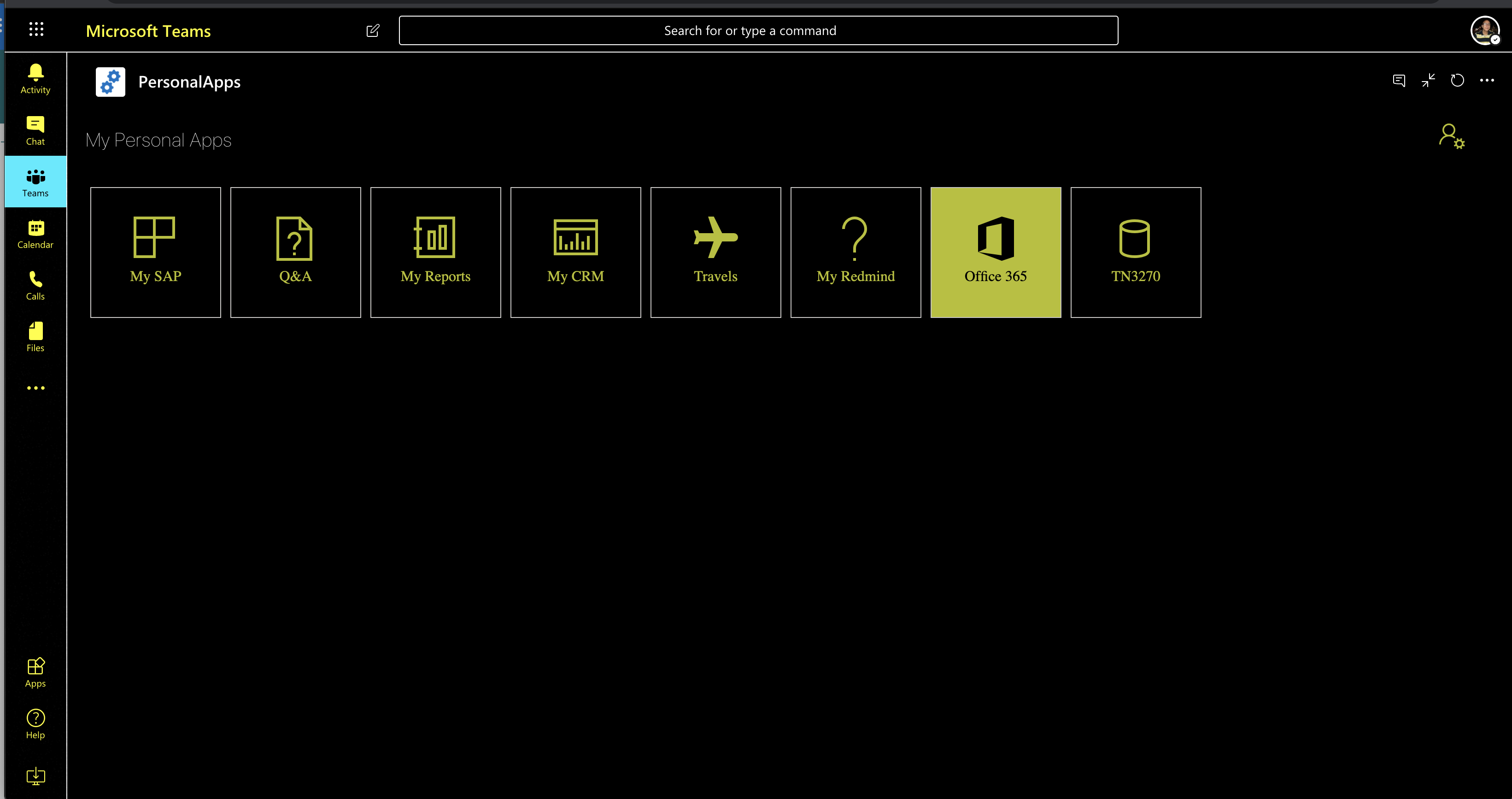Search for or type a command
1512x799 pixels.
pos(756,30)
